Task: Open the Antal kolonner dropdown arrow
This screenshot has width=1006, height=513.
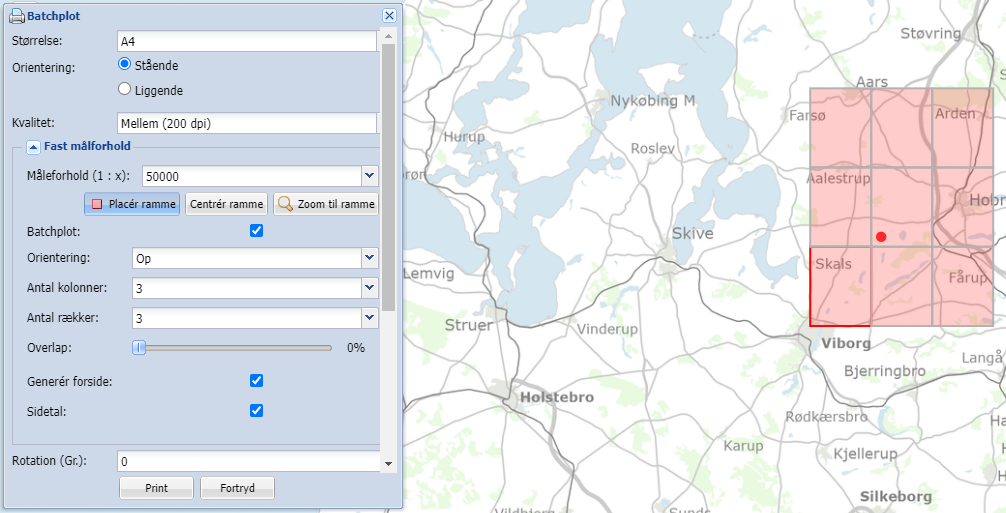Action: coord(370,289)
